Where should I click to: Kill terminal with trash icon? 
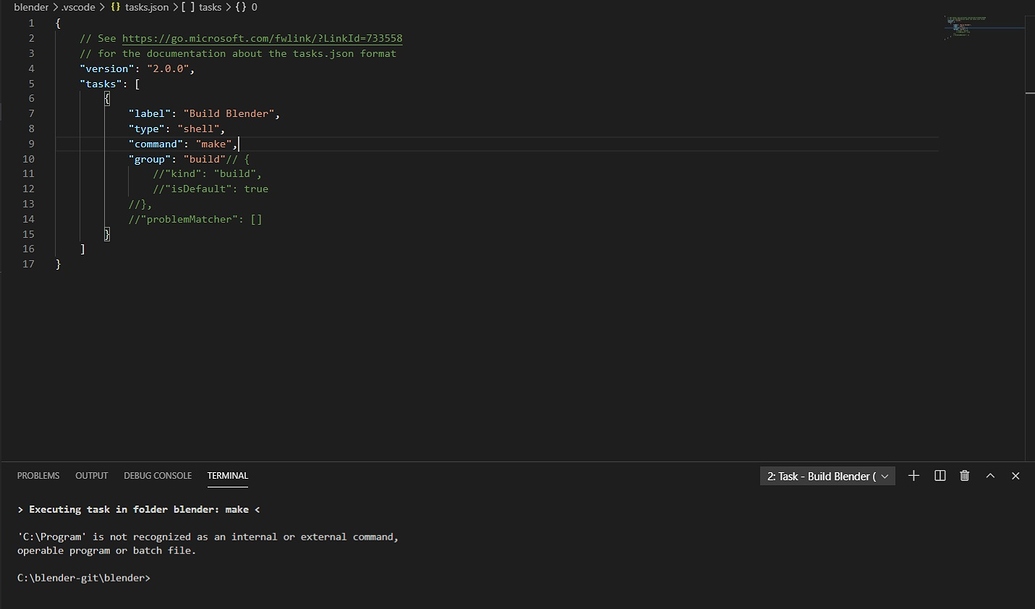964,476
